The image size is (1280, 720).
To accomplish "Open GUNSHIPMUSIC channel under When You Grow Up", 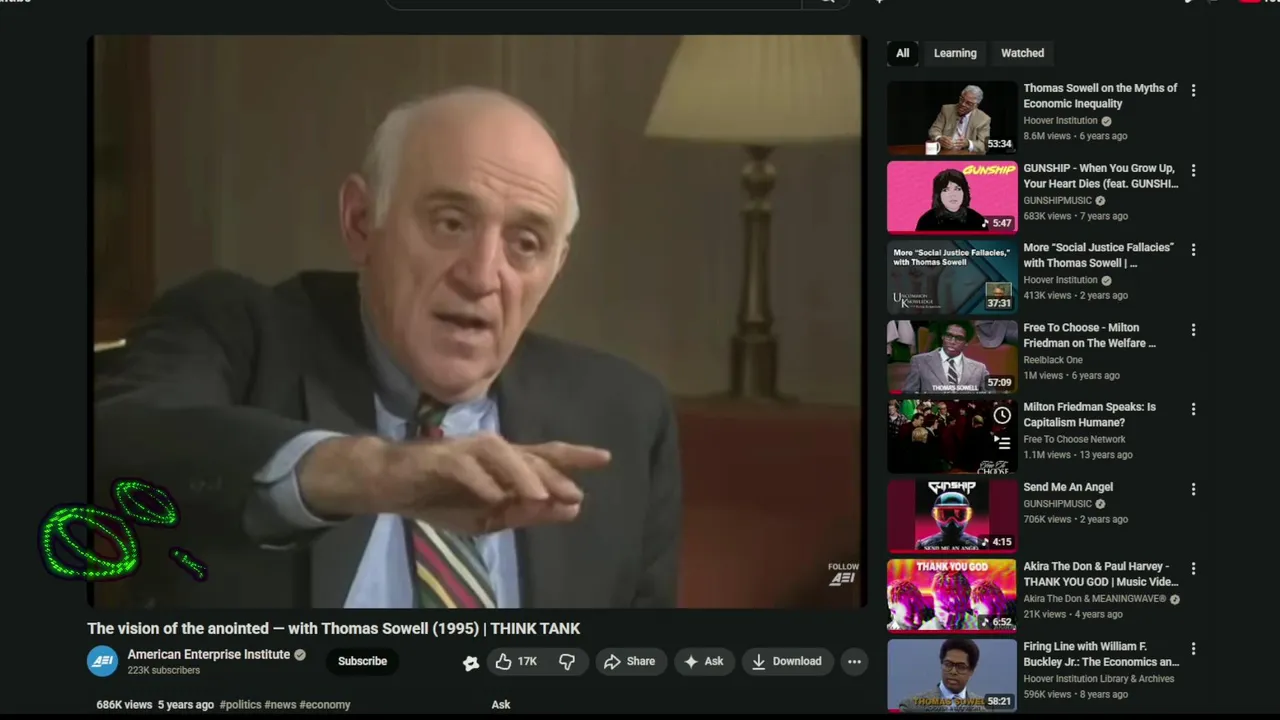I will click(x=1057, y=200).
